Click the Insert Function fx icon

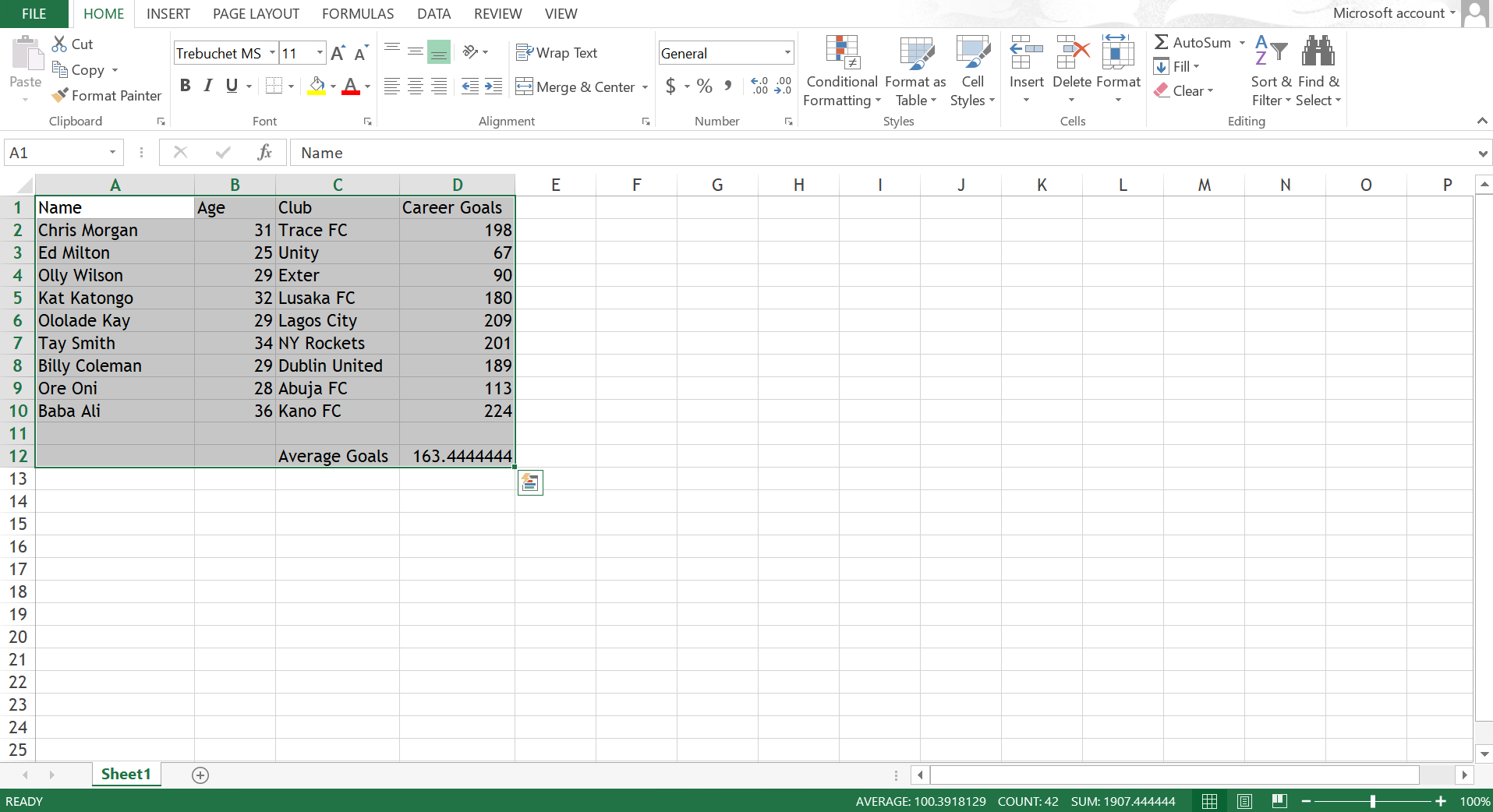coord(265,152)
